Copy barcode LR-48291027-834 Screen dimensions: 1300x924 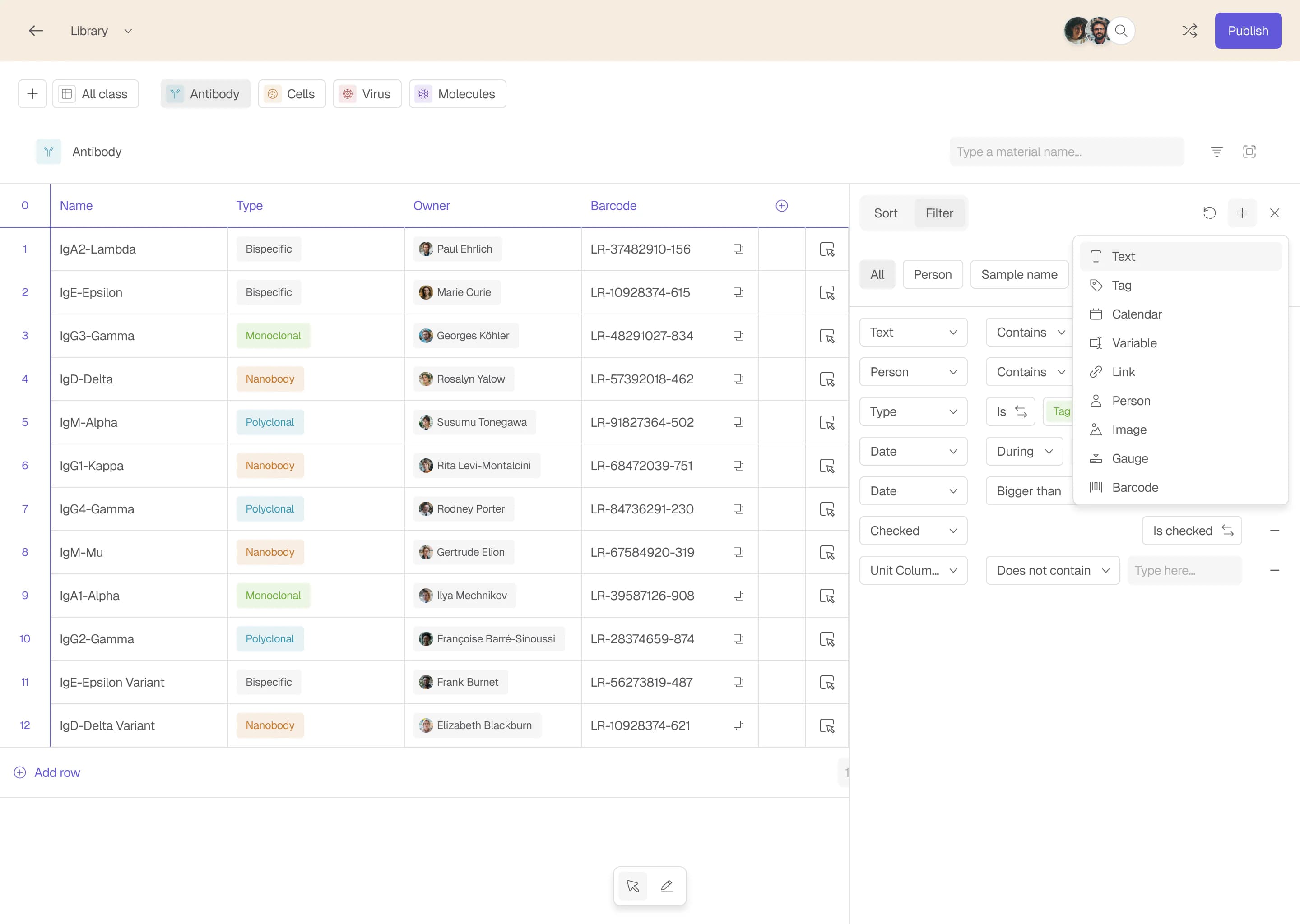[x=738, y=336]
